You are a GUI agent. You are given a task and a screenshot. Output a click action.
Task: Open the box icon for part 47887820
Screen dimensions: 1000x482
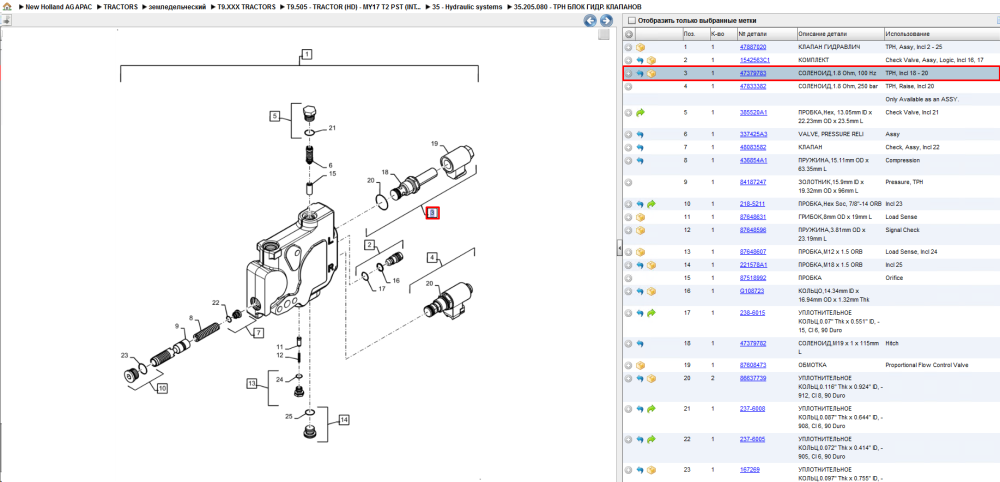640,47
